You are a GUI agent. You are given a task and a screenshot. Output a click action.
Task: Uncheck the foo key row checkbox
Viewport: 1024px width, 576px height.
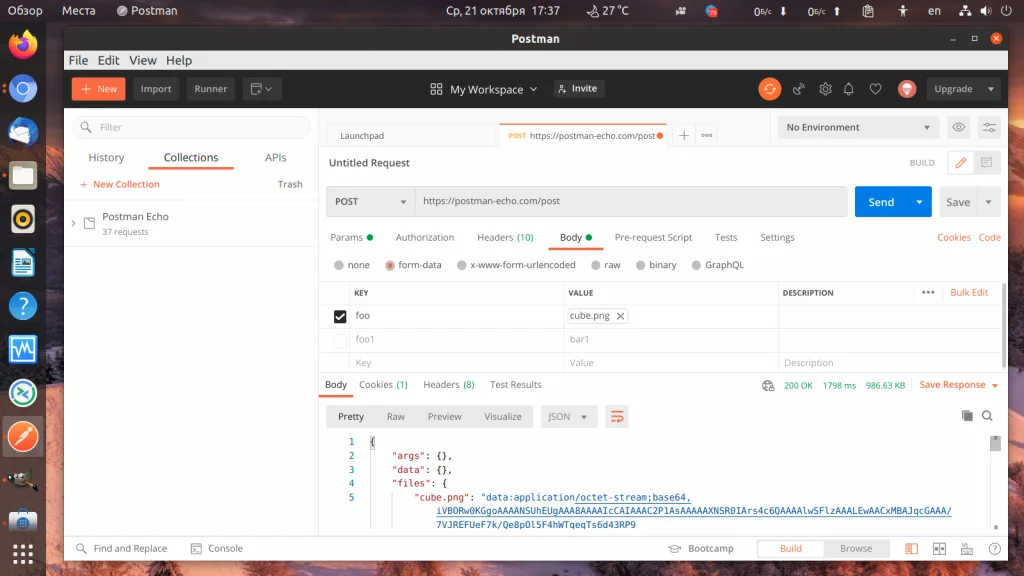pos(340,316)
